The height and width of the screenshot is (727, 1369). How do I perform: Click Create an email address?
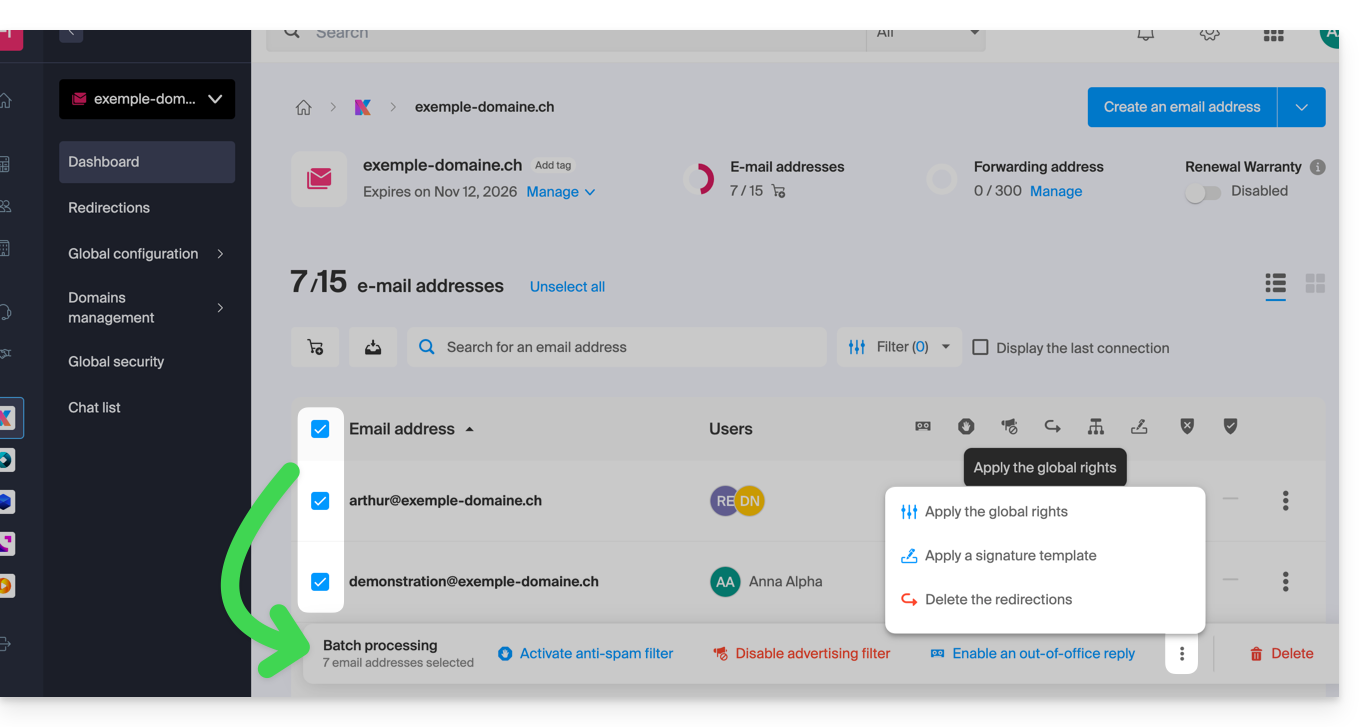[x=1182, y=107]
